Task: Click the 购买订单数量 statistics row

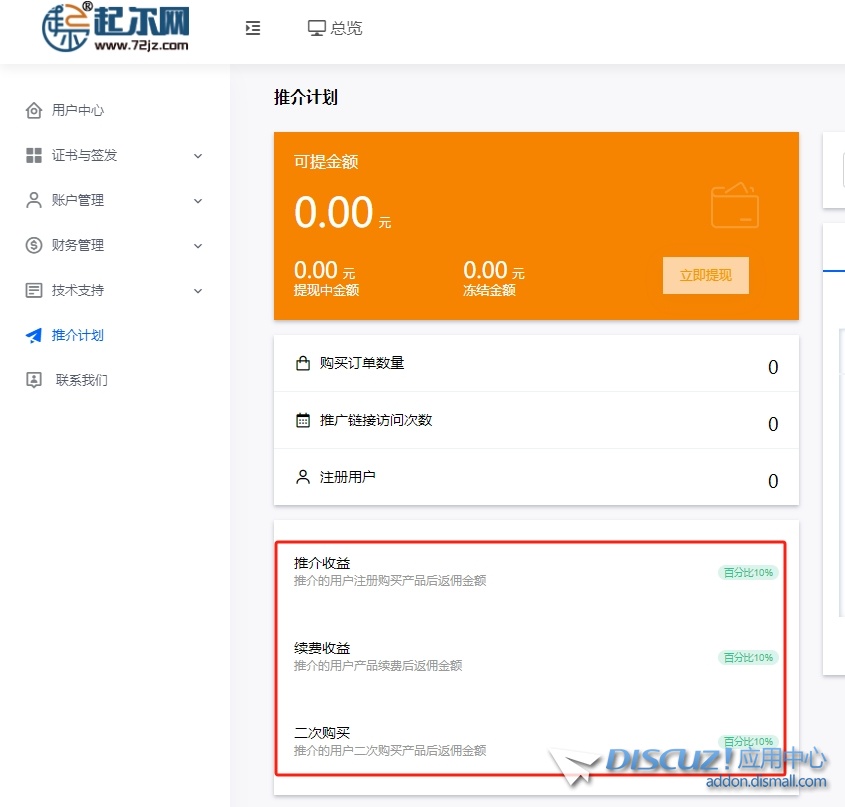Action: pos(536,364)
